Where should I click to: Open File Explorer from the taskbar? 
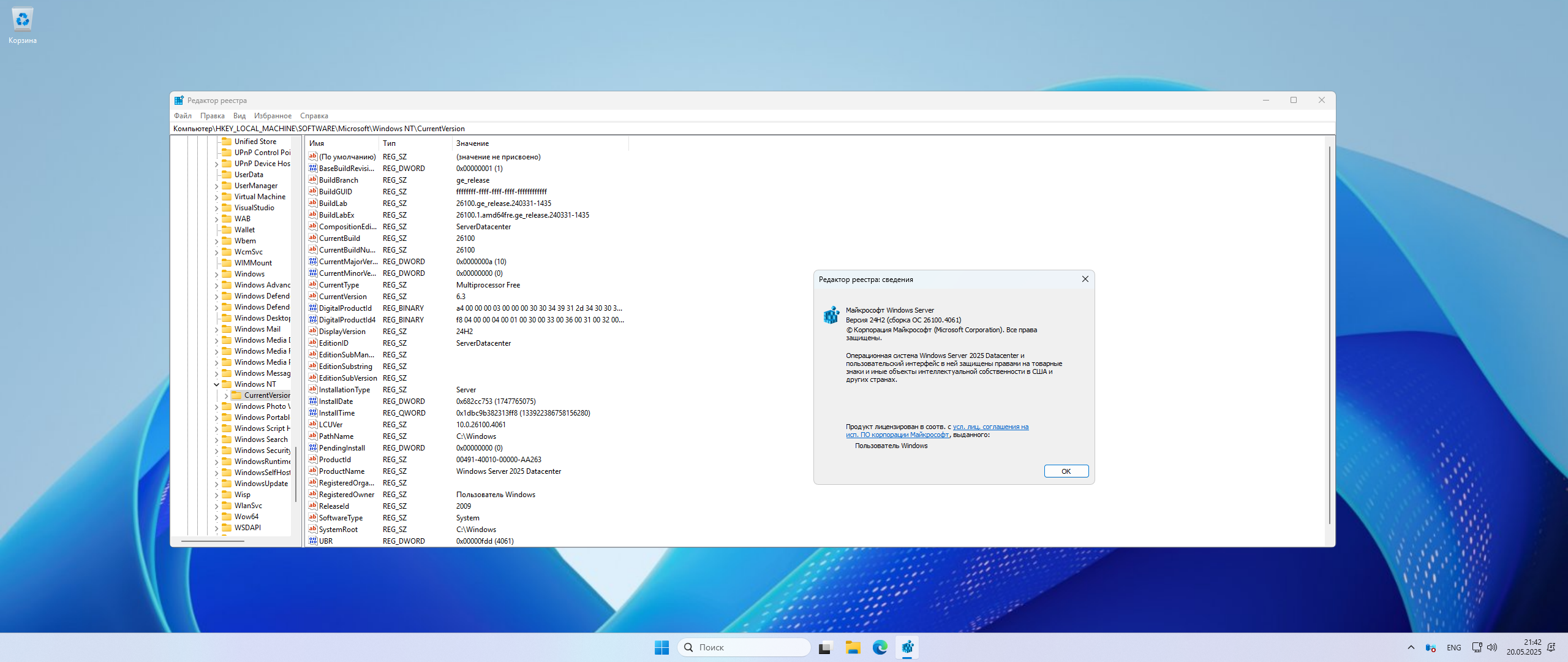(853, 647)
